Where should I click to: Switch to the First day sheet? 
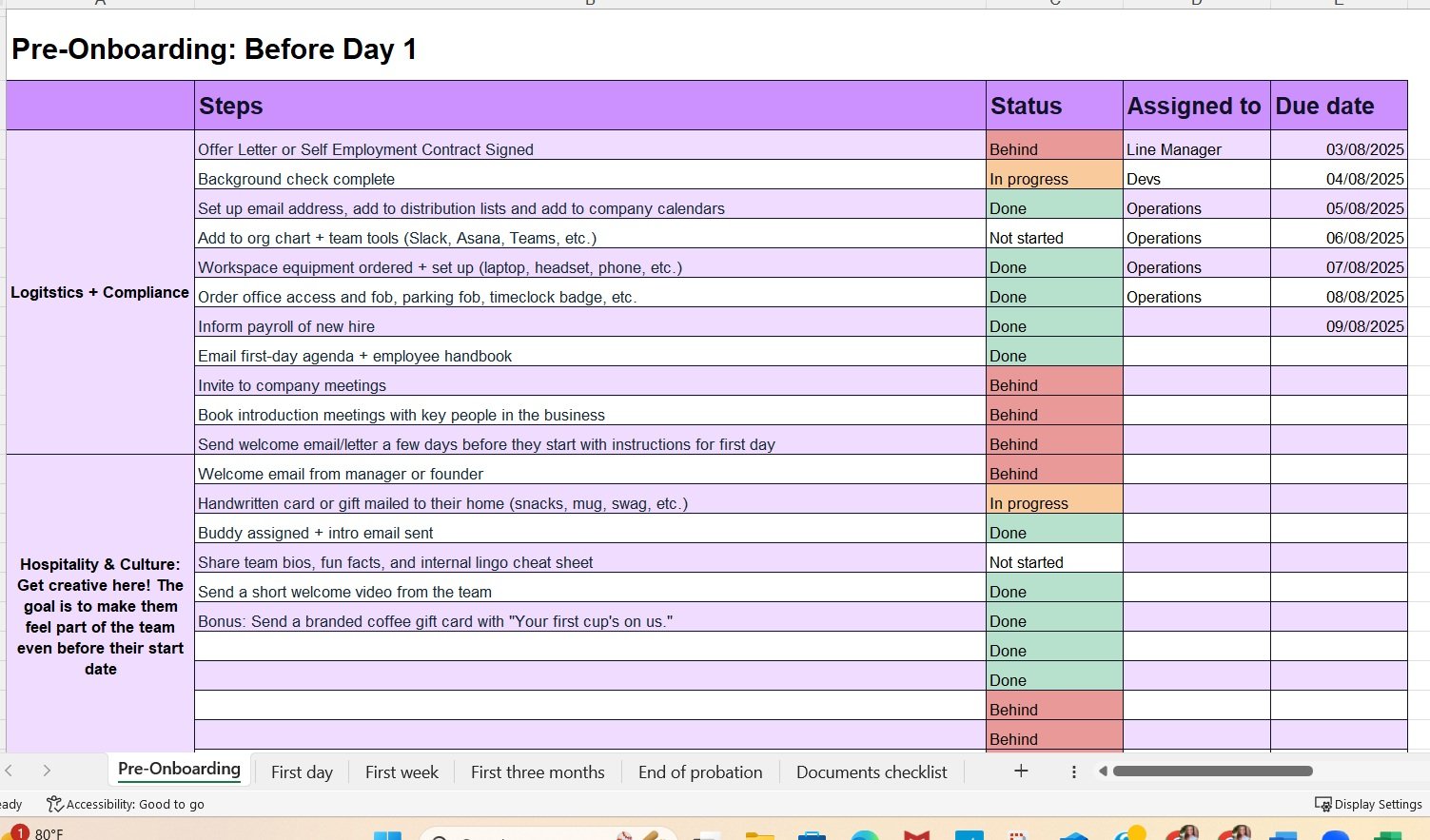coord(302,772)
